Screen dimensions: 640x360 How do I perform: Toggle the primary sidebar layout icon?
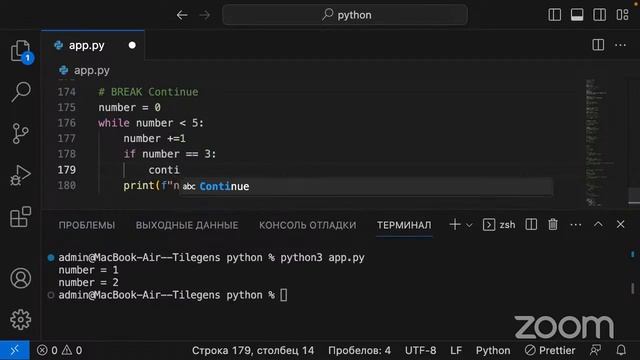554,15
